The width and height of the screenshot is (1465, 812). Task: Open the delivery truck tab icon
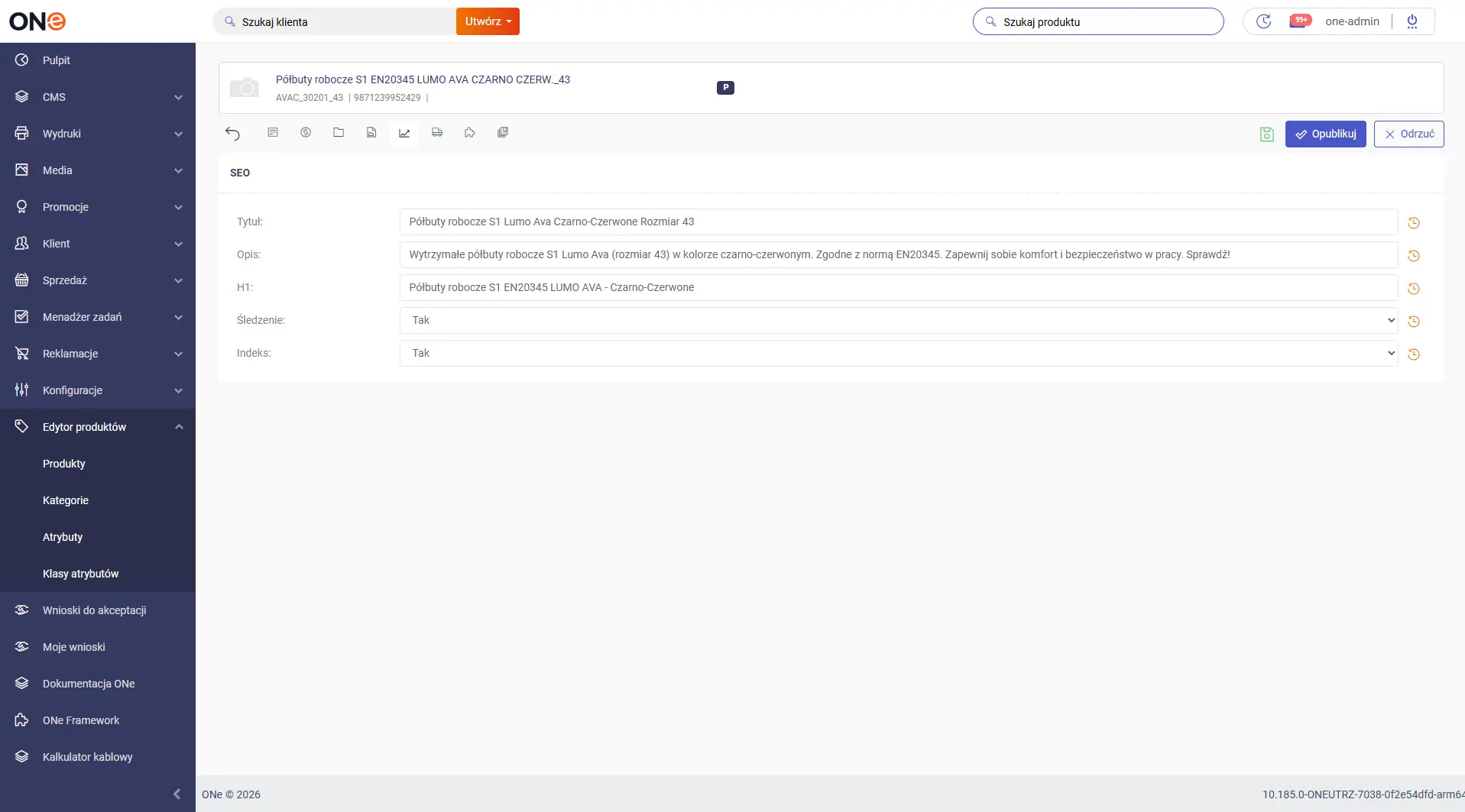(x=437, y=133)
